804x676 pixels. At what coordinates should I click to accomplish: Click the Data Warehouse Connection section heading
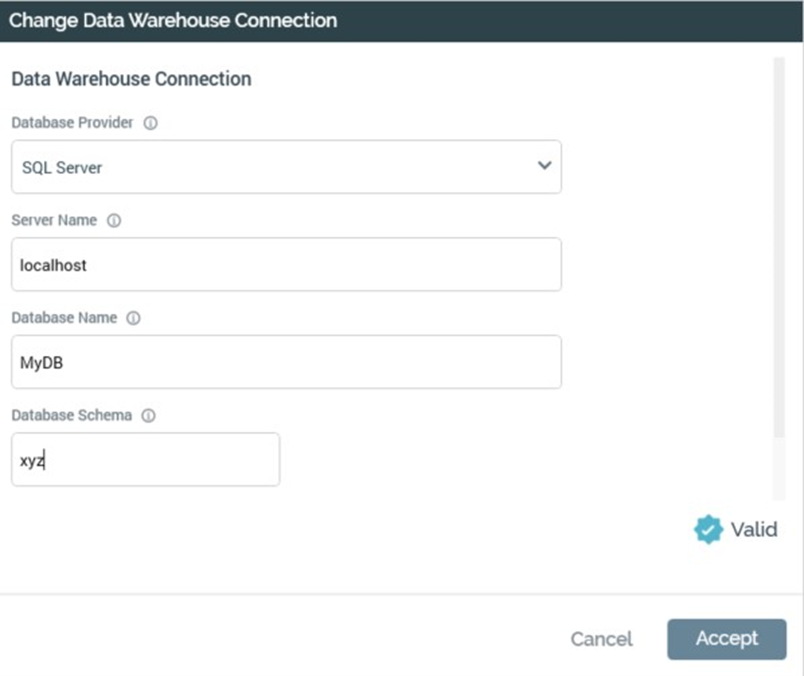tap(131, 78)
